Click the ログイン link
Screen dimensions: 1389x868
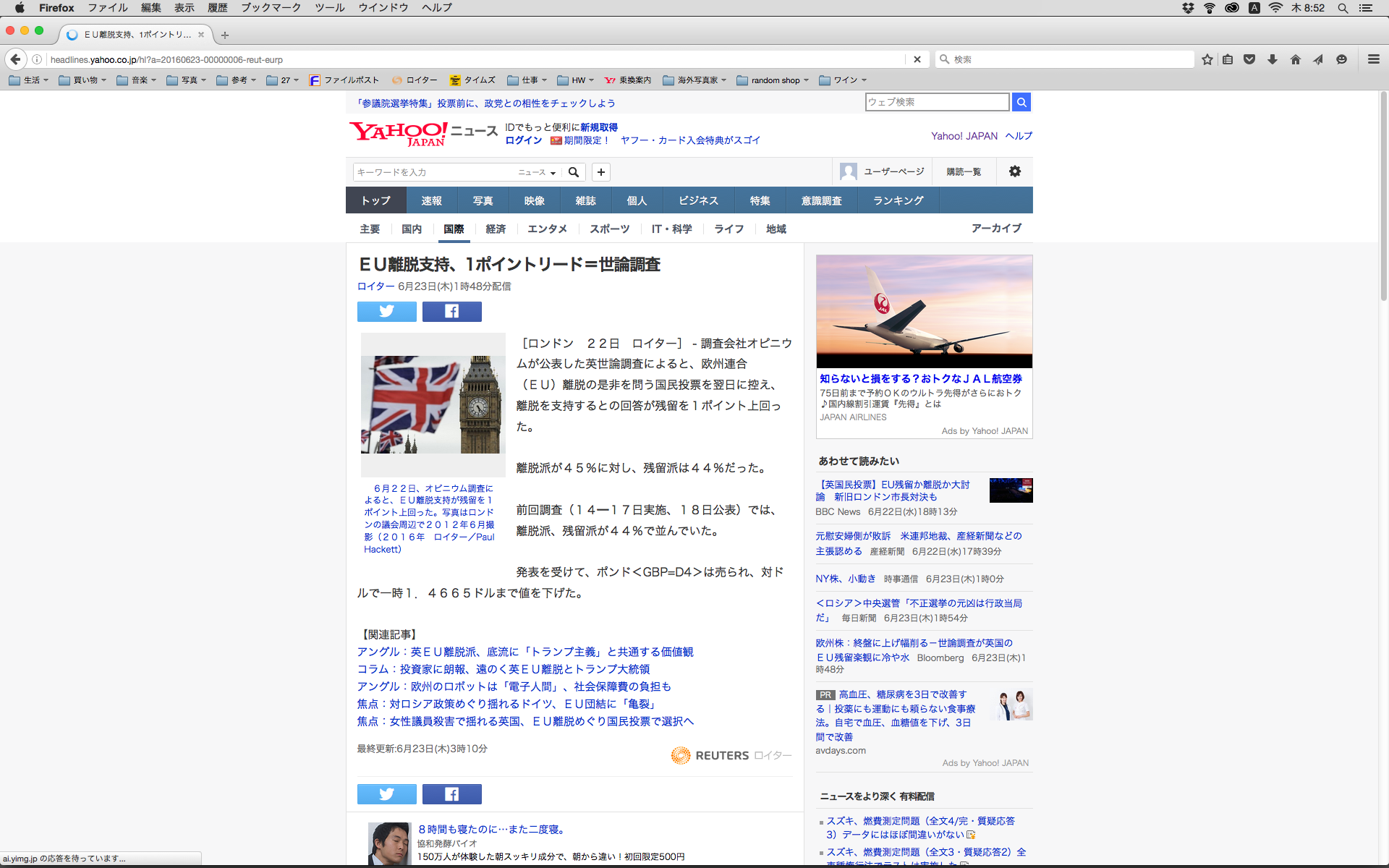[523, 140]
